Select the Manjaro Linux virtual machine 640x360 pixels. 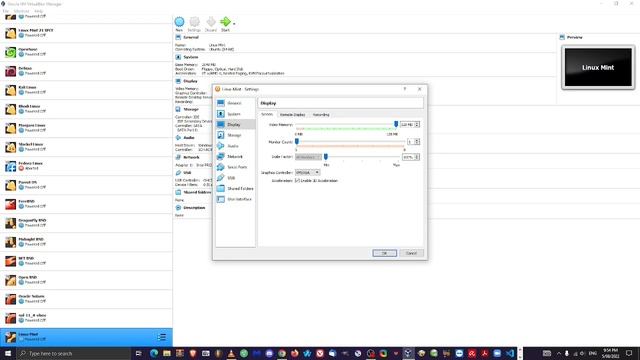click(x=86, y=128)
